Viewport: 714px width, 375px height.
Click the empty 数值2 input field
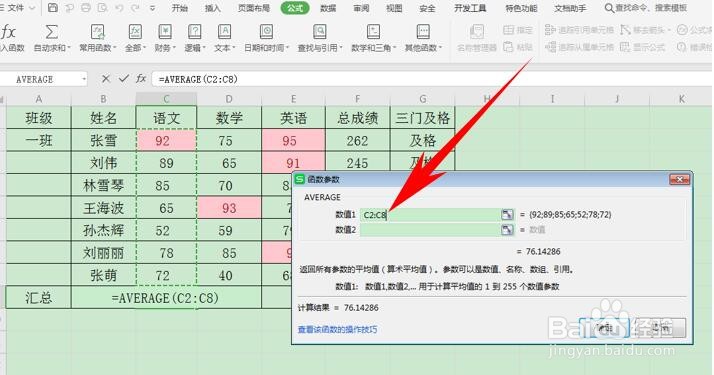point(430,230)
